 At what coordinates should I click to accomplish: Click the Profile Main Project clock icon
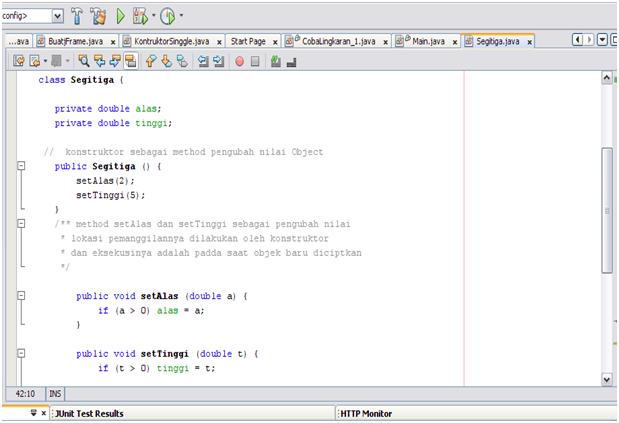(x=168, y=16)
